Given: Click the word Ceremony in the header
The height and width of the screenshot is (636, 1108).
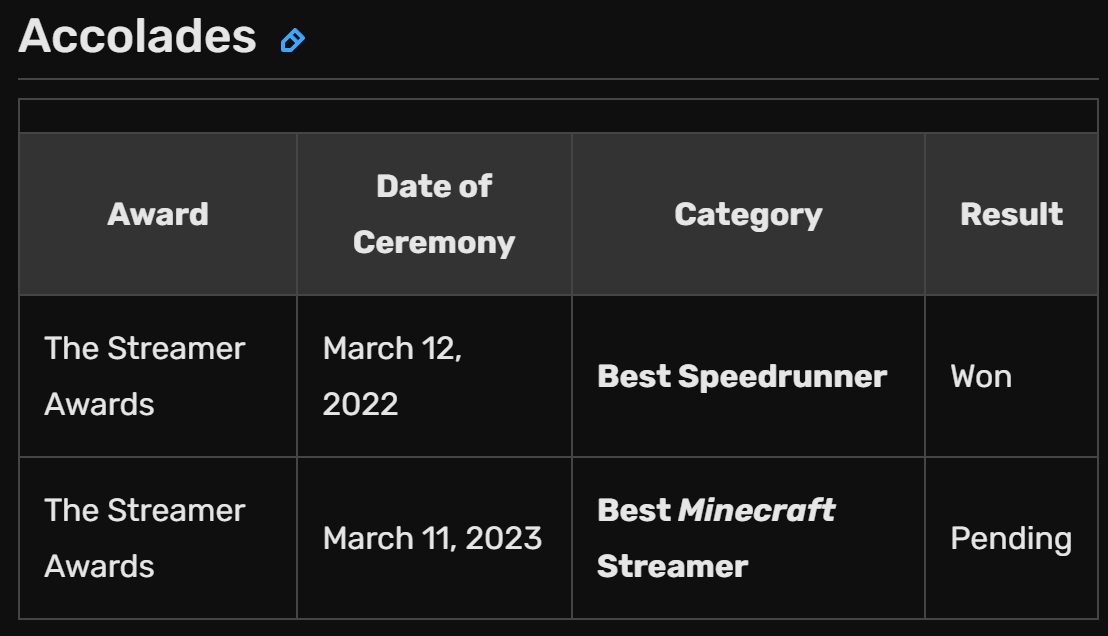Looking at the screenshot, I should [434, 242].
